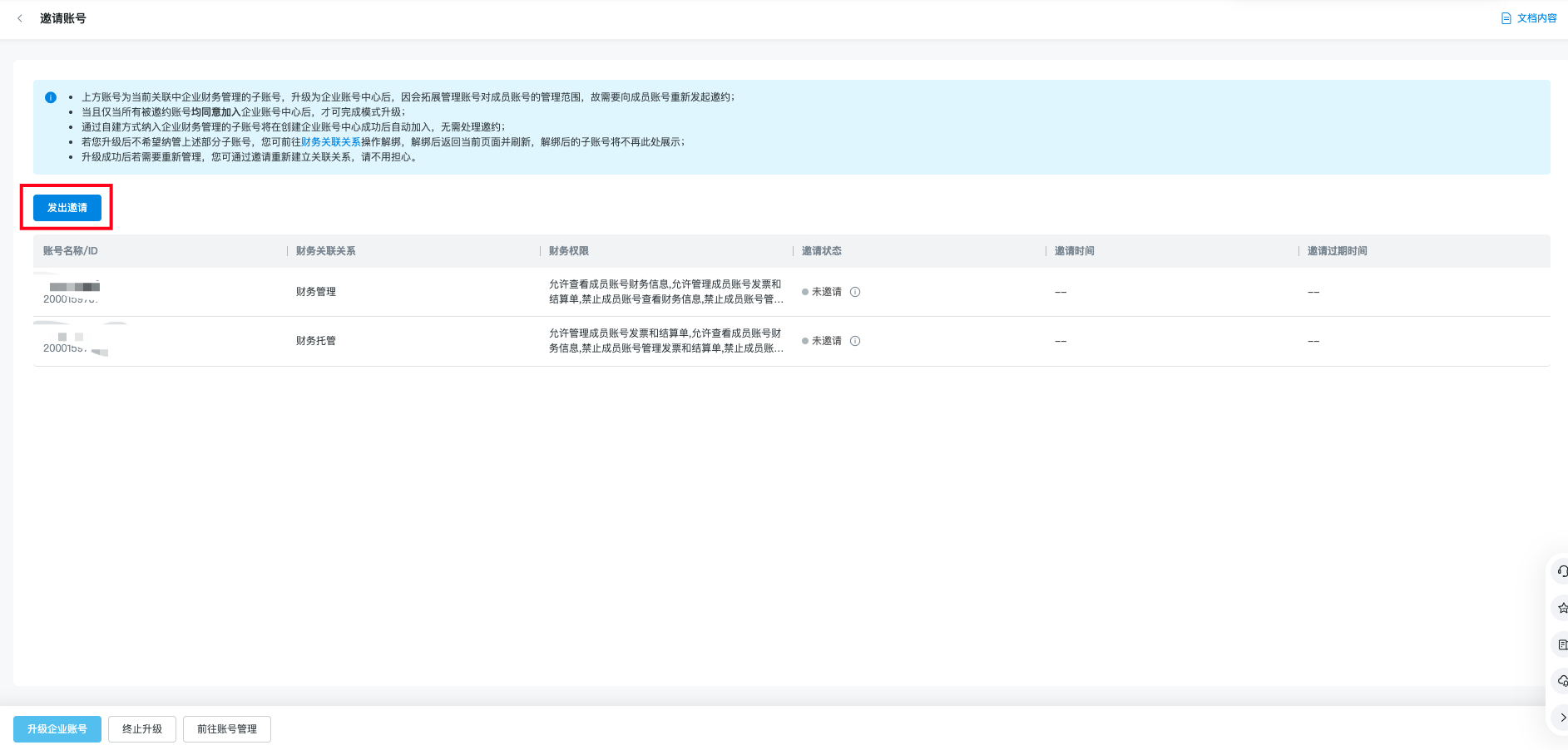Open the document notes icon on sidebar
1568x750 pixels.
point(1561,644)
